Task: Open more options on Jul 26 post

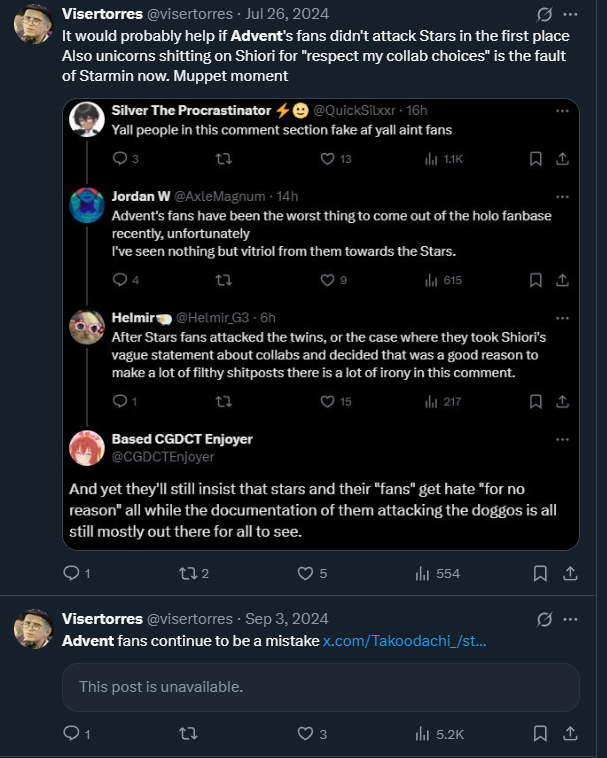Action: pos(570,15)
